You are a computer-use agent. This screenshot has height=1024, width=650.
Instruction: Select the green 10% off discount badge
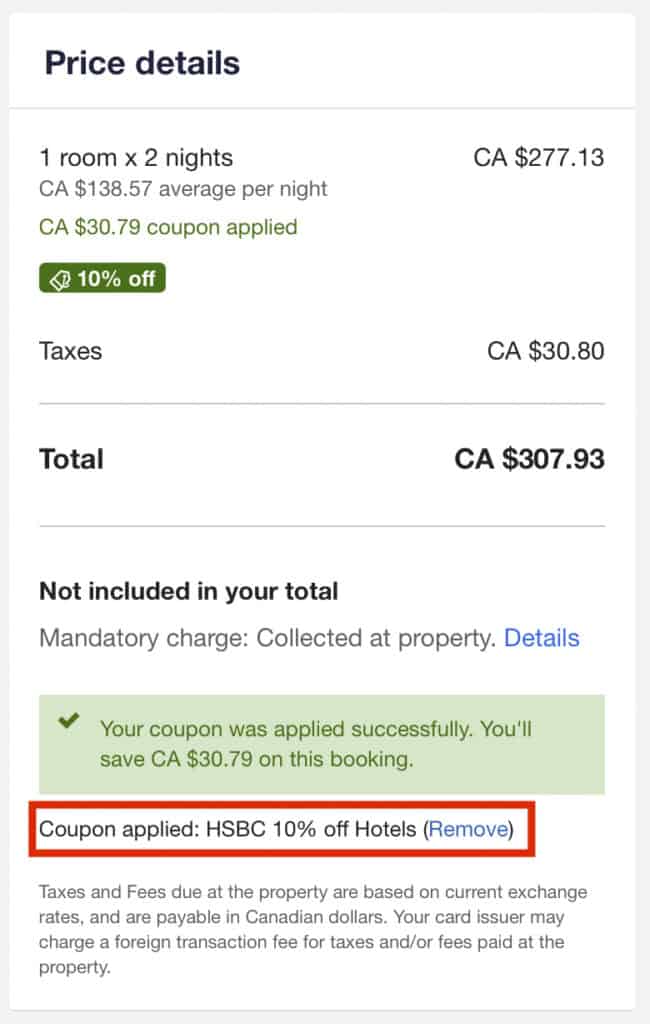[101, 278]
